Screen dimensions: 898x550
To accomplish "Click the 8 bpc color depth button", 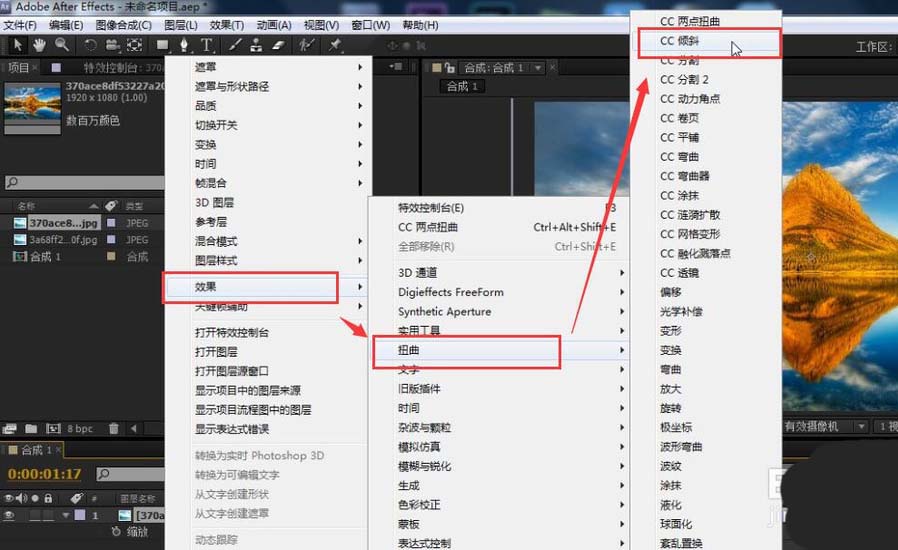I will [80, 429].
